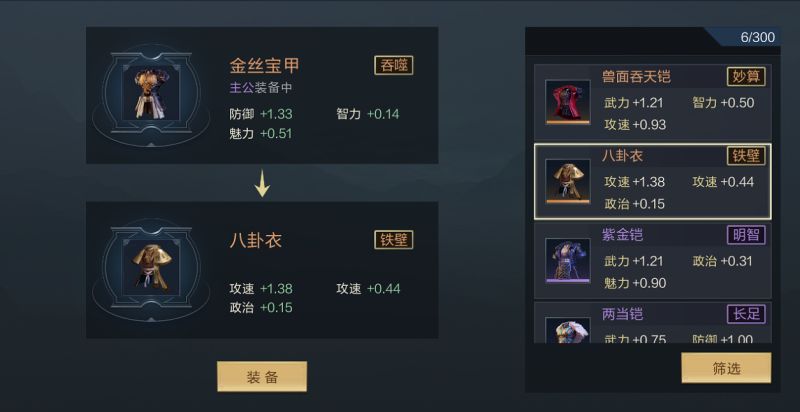
Task: Select the 兽面吞天铠 list entry name
Action: coord(636,77)
